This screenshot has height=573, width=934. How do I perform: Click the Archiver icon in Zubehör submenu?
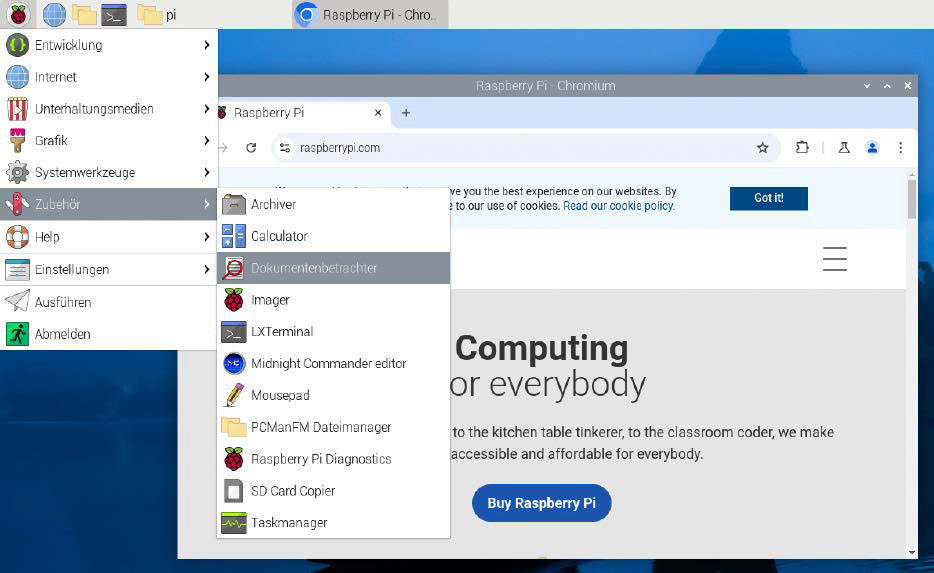234,204
